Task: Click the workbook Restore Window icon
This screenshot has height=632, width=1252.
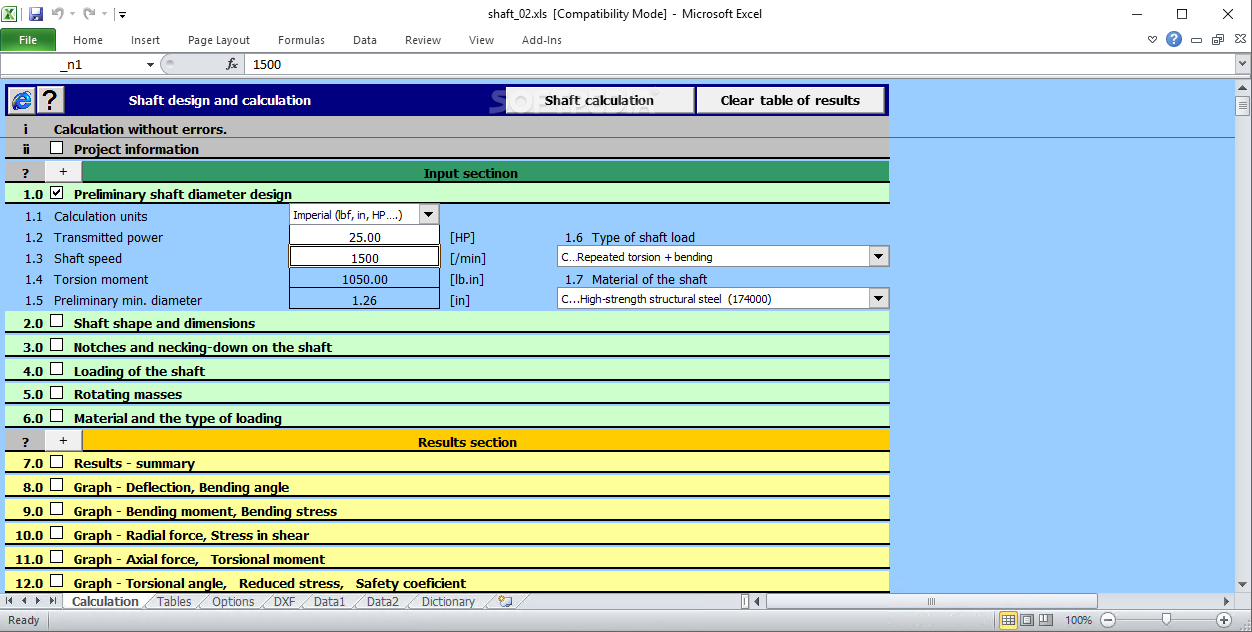Action: [1217, 40]
